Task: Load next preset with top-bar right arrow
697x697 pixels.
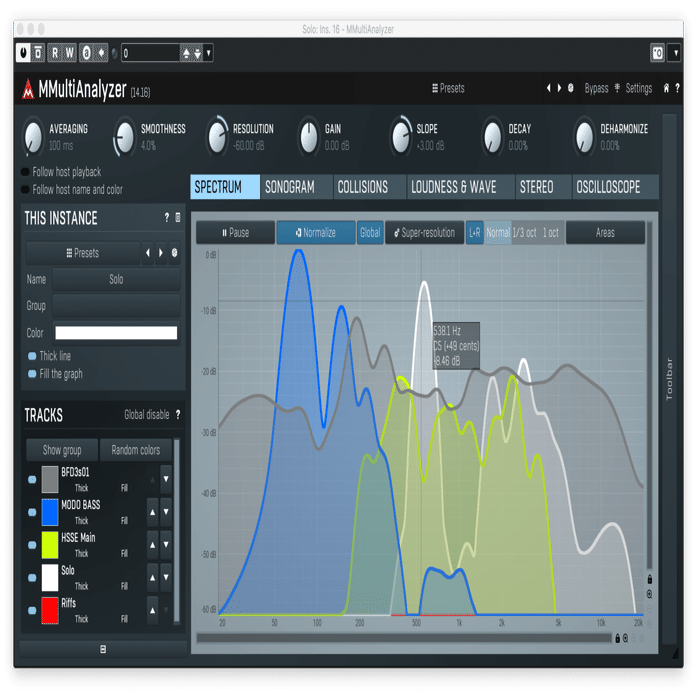Action: [559, 88]
